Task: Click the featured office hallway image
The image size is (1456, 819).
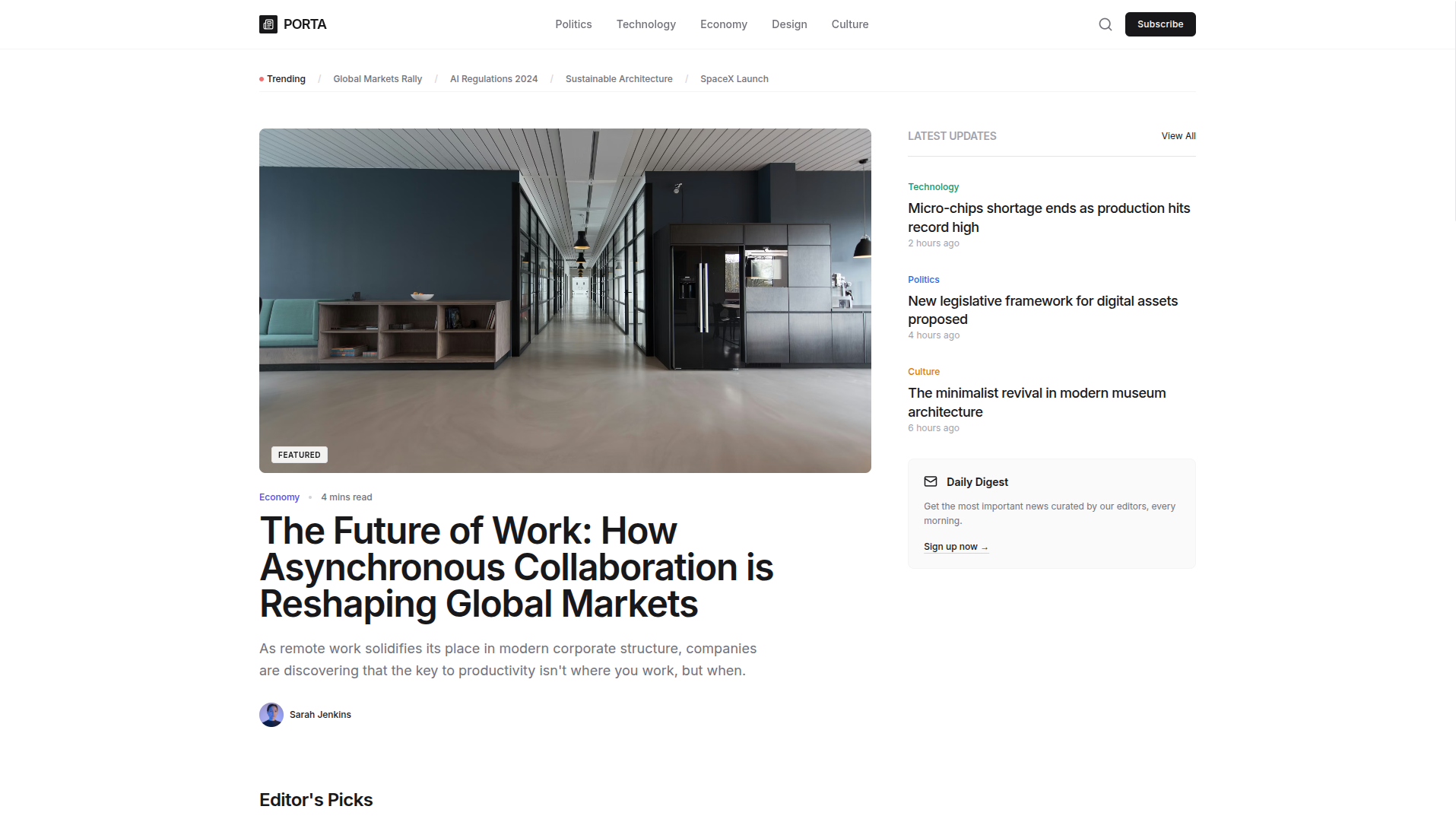Action: coord(565,300)
